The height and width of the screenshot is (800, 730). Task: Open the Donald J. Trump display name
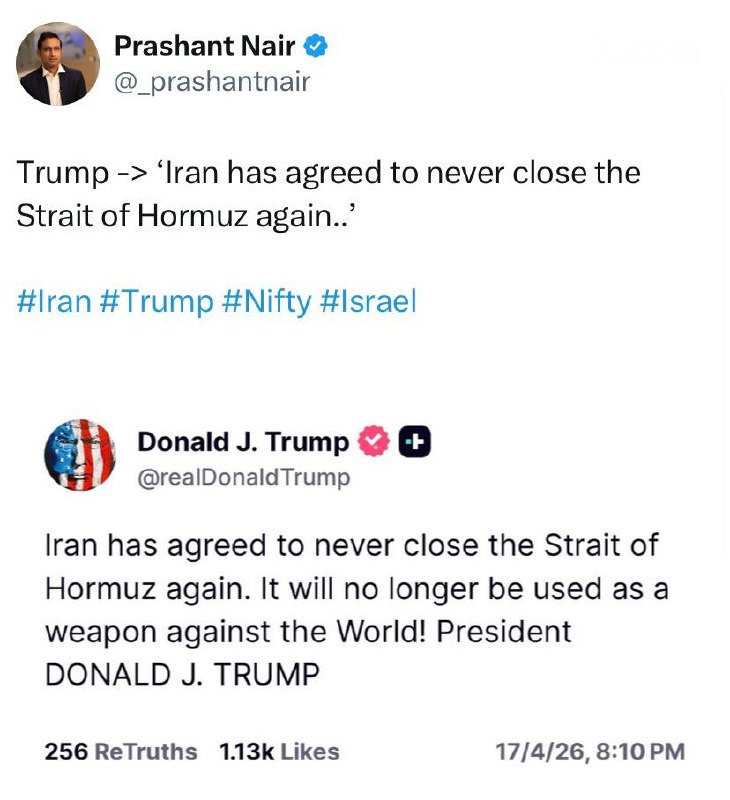[243, 442]
